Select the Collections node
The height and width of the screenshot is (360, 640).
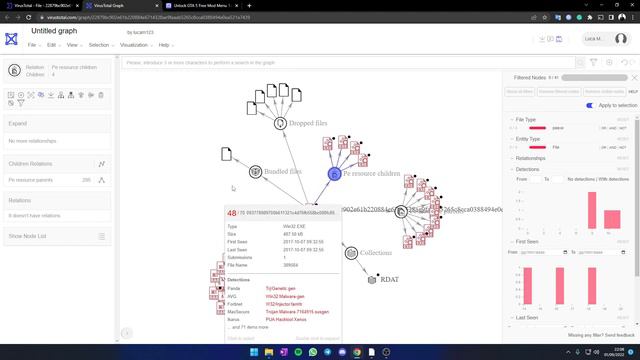click(x=351, y=253)
